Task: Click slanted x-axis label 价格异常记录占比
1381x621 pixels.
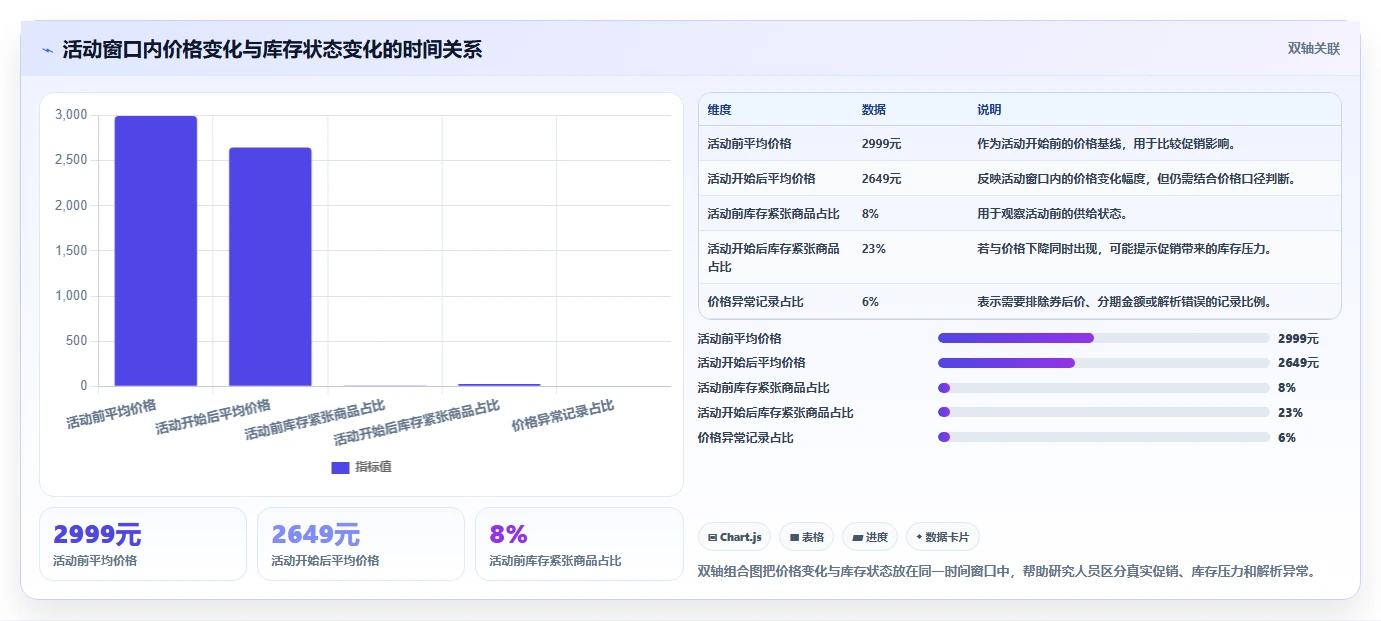Action: 563,415
